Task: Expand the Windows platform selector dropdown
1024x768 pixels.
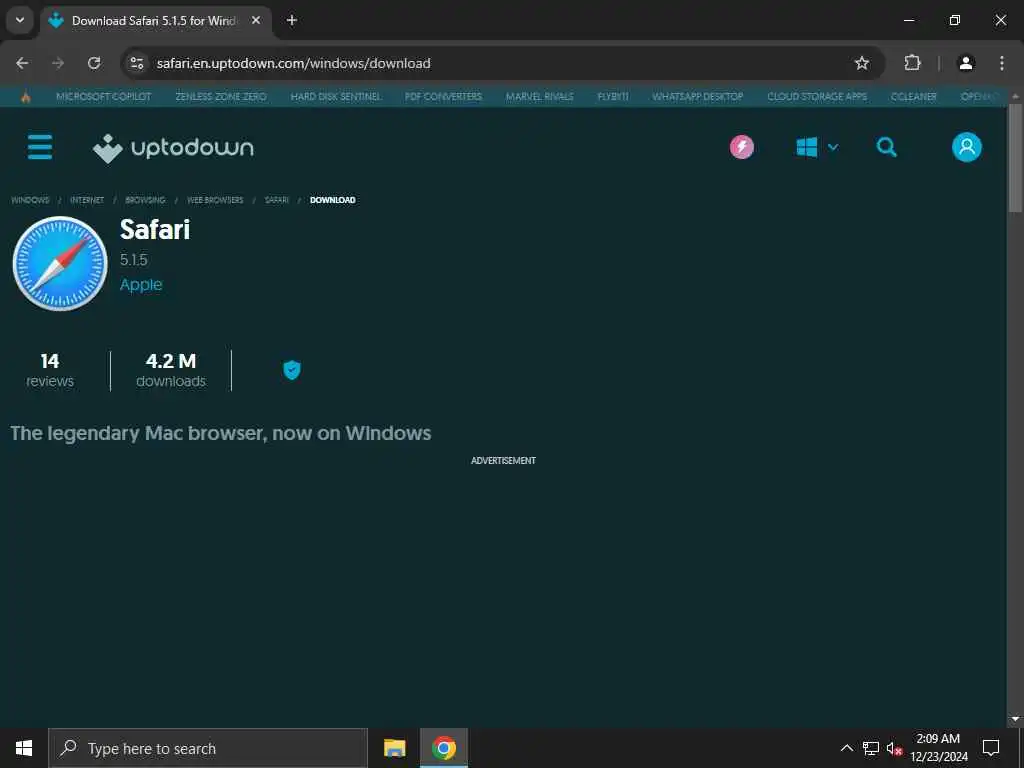Action: 817,147
